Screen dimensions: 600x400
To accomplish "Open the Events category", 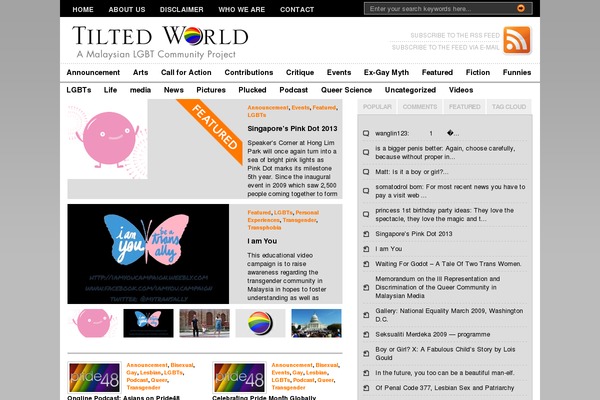I will click(x=339, y=72).
